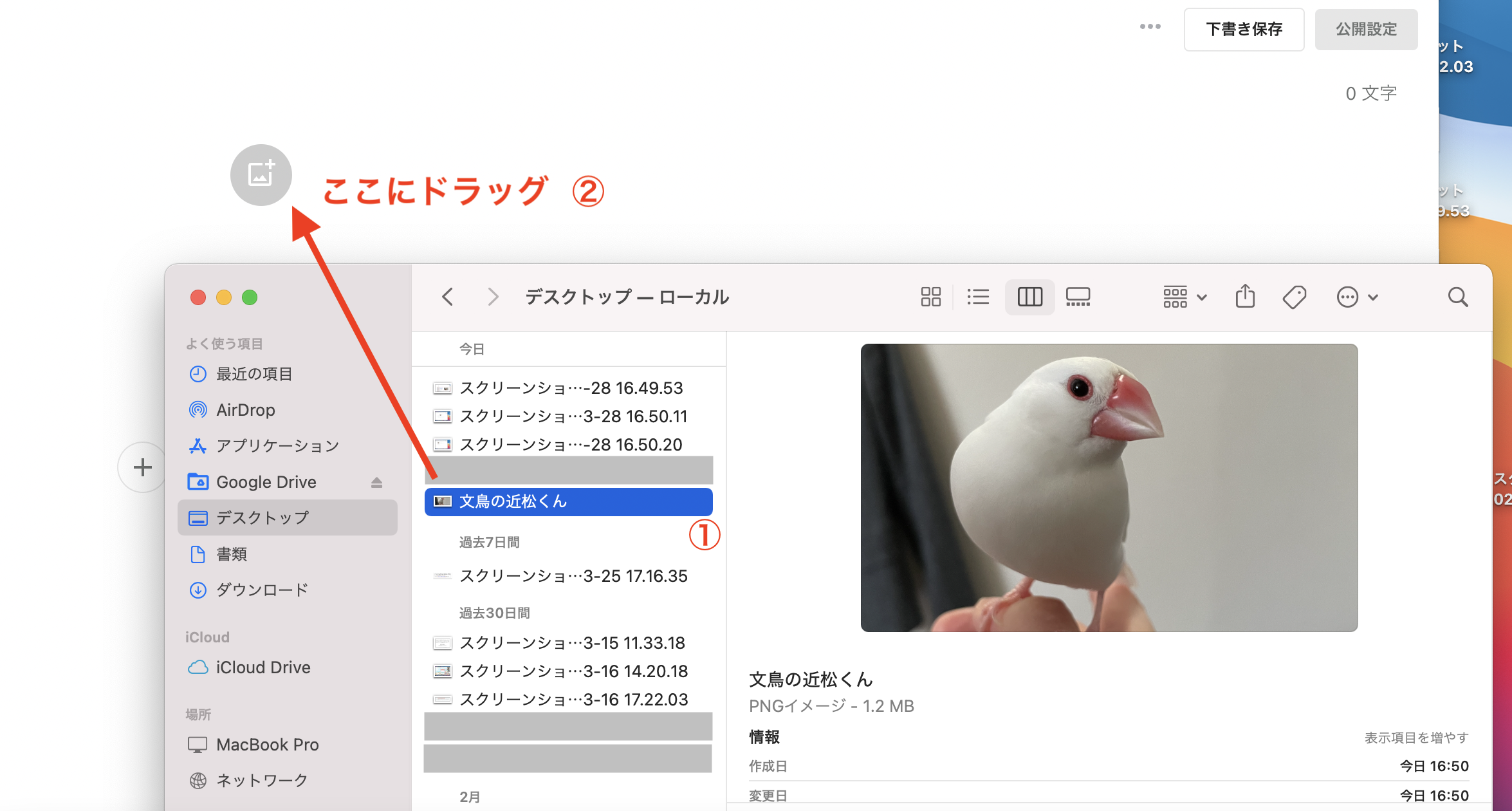Click the white bird preview thumbnail
The image size is (1512, 811).
[x=1109, y=487]
